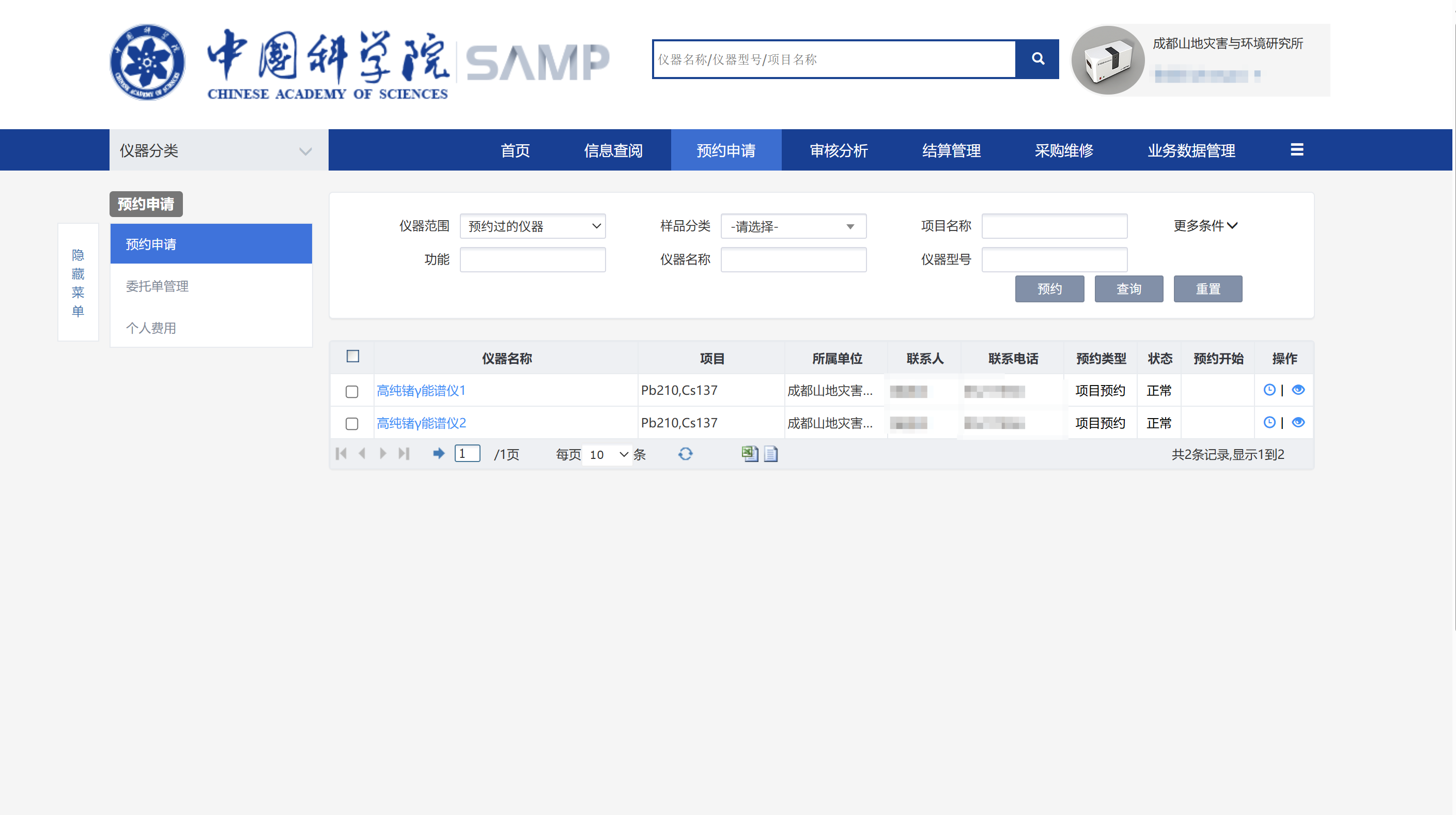Click clock icon for 高纯锗γ能谱仪1 row
The image size is (1456, 815).
tap(1269, 390)
